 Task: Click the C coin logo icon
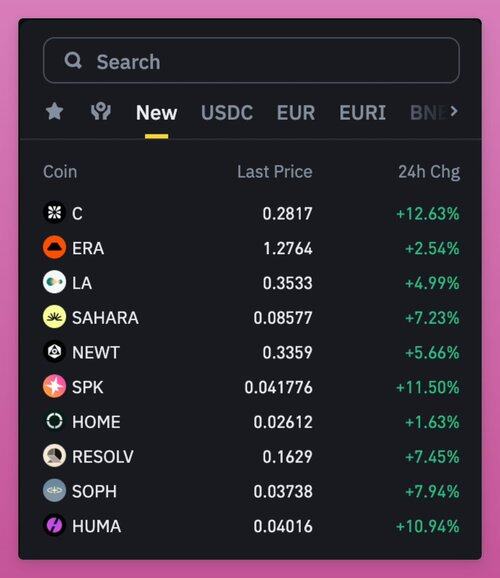(x=54, y=213)
